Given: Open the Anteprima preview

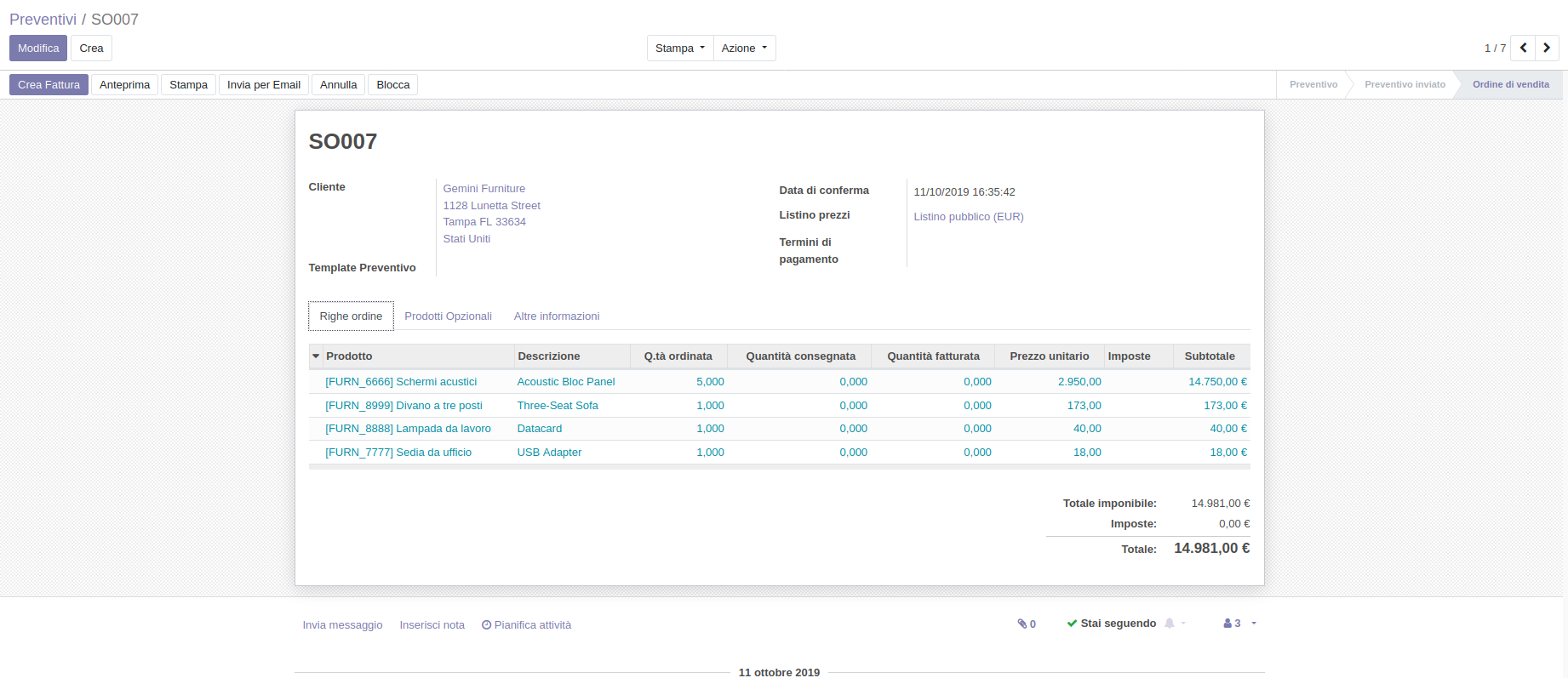Looking at the screenshot, I should (x=124, y=85).
